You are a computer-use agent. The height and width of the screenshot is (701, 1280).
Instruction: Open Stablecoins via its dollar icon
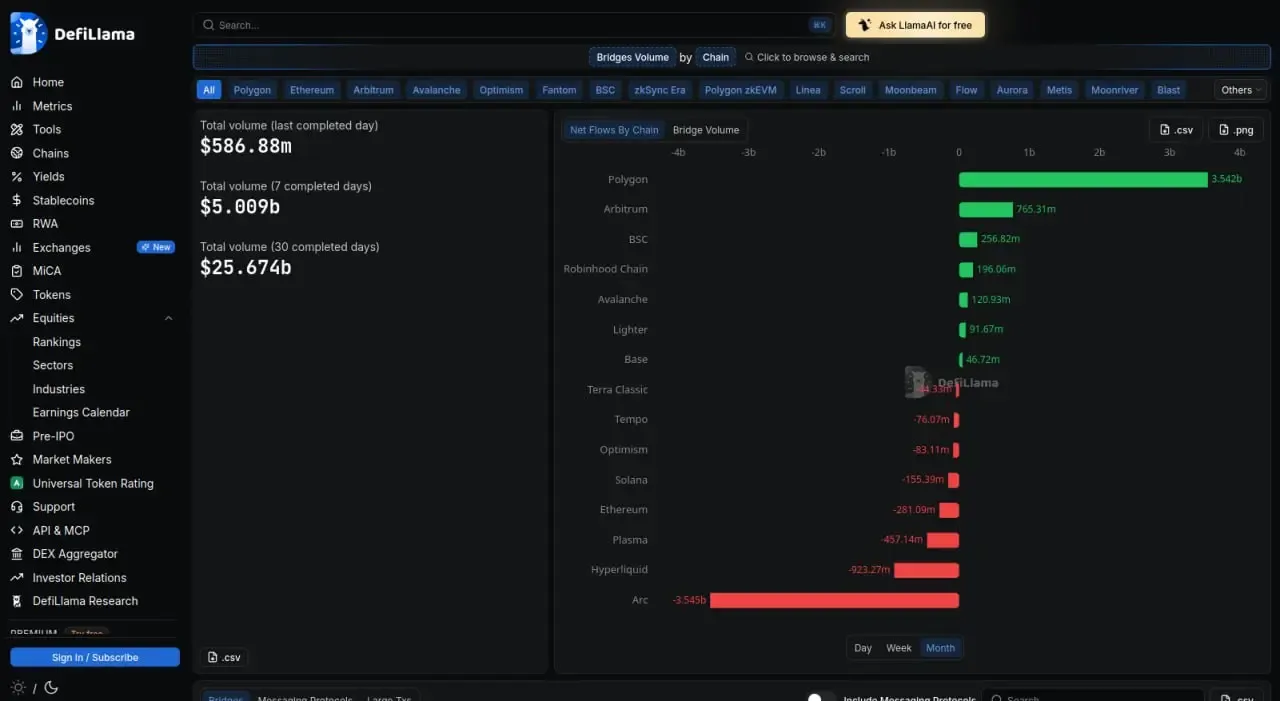(x=16, y=200)
